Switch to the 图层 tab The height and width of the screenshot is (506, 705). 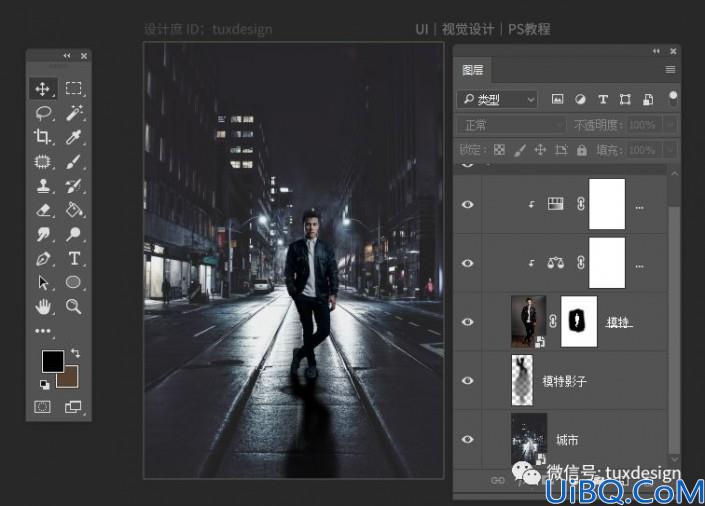point(473,70)
